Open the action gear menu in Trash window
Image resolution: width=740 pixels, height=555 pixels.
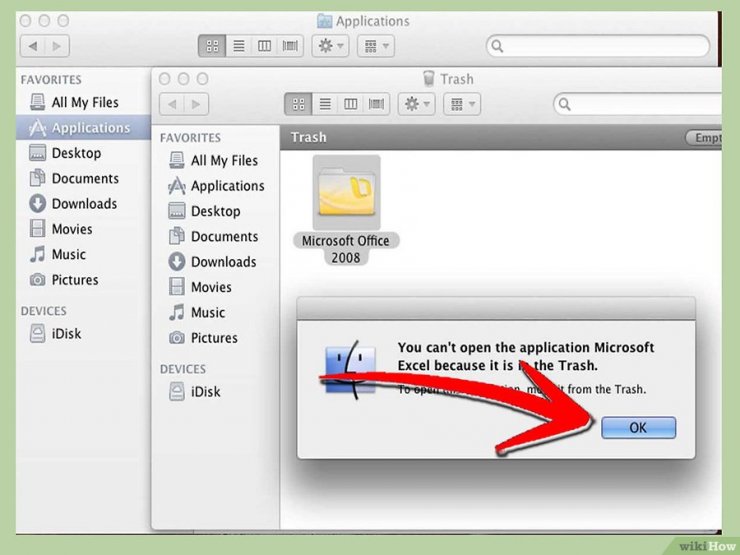pos(416,104)
